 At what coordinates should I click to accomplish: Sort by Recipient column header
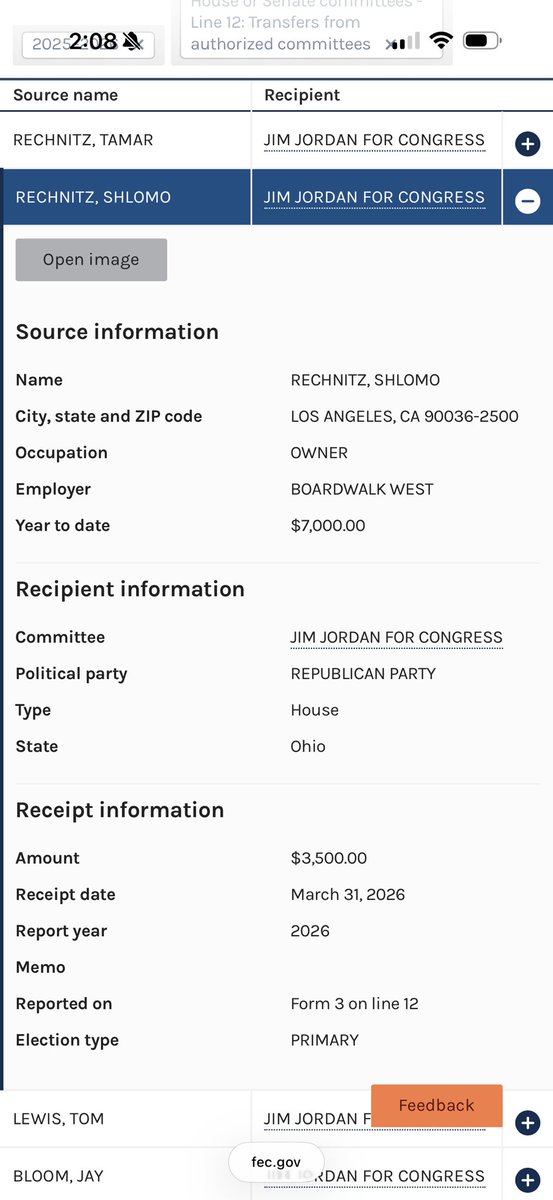click(x=302, y=95)
